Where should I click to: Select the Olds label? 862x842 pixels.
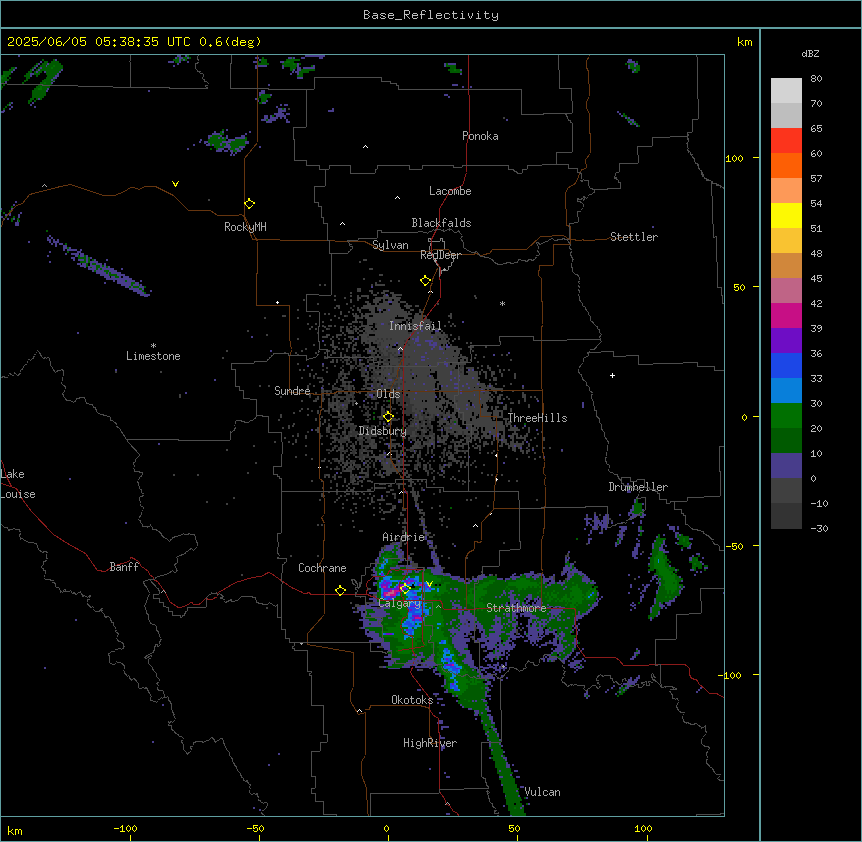tap(388, 394)
